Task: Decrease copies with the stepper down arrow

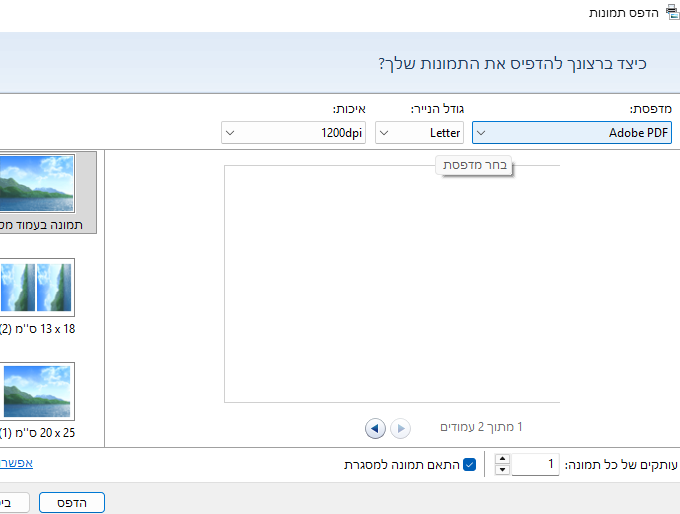Action: click(x=503, y=469)
